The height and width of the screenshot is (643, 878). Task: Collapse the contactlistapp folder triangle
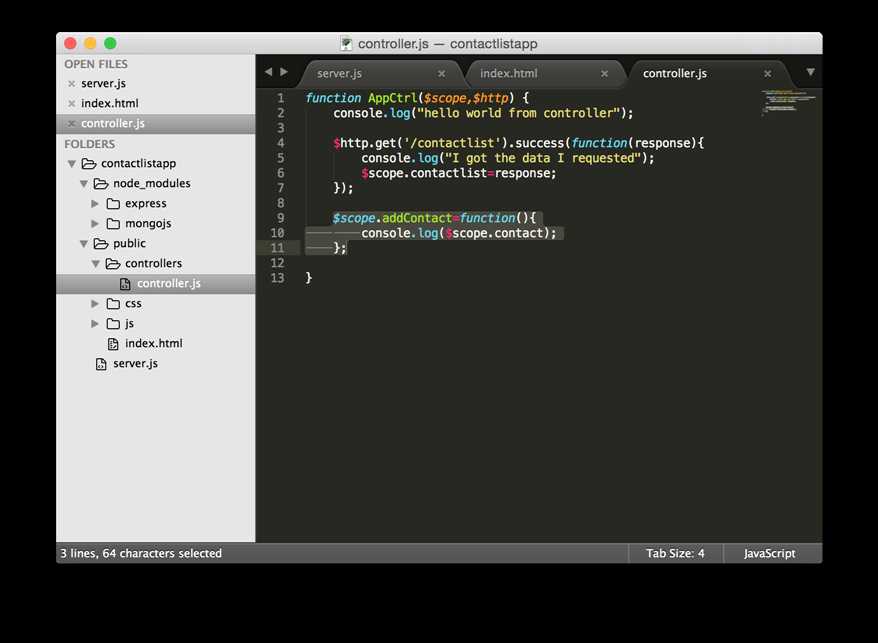point(72,164)
